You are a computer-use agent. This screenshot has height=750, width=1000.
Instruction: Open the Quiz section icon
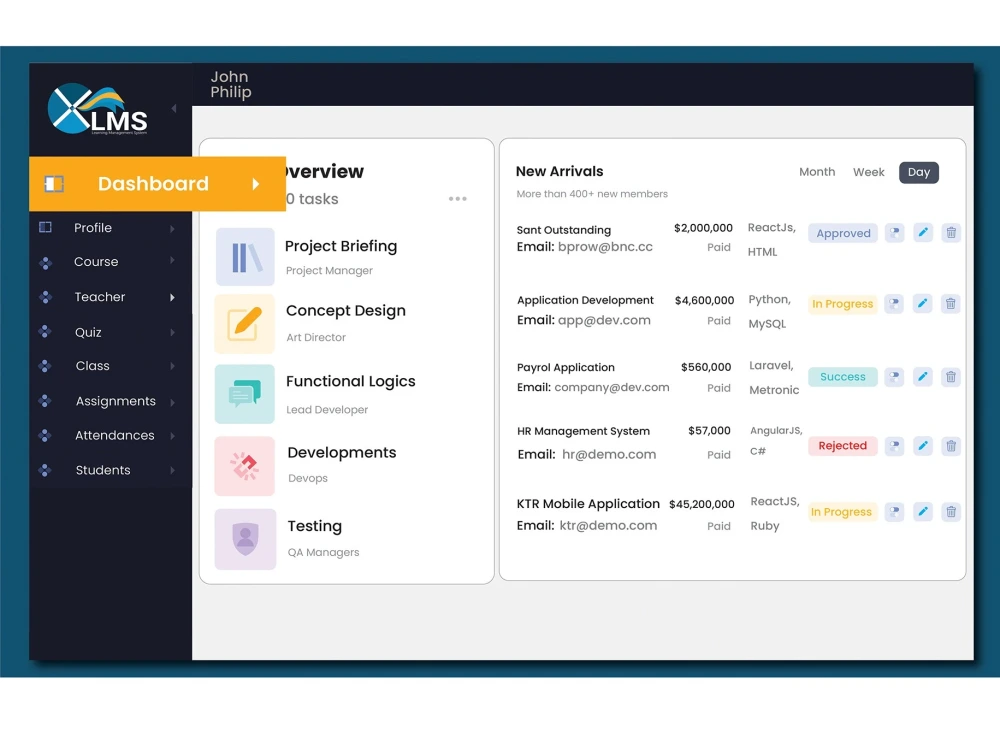44,331
